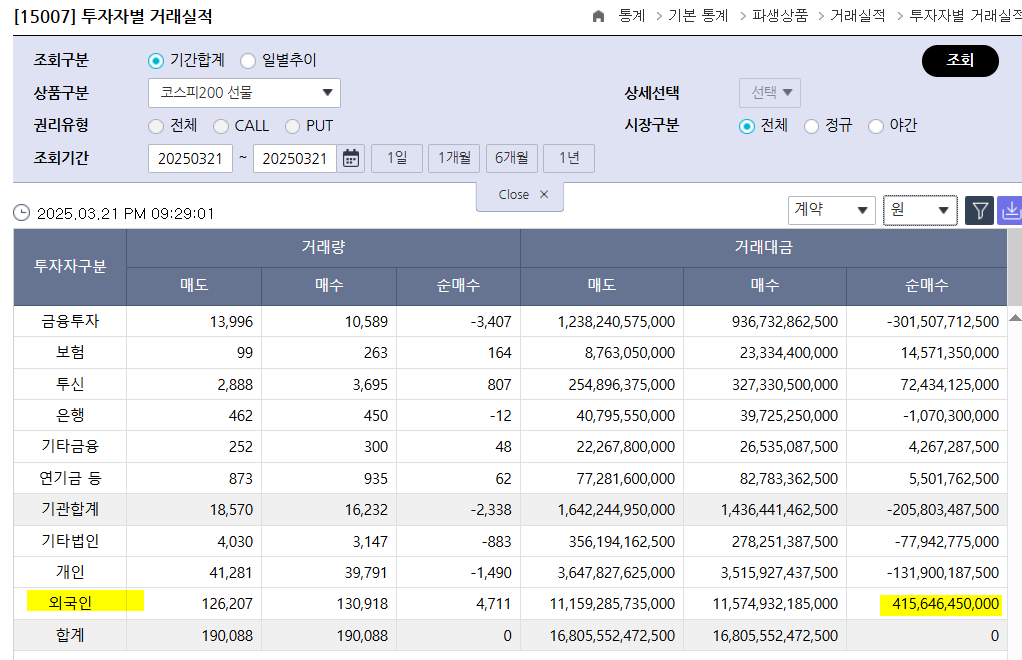The width and height of the screenshot is (1022, 660).
Task: Choose 야간 market radio button
Action: click(876, 126)
